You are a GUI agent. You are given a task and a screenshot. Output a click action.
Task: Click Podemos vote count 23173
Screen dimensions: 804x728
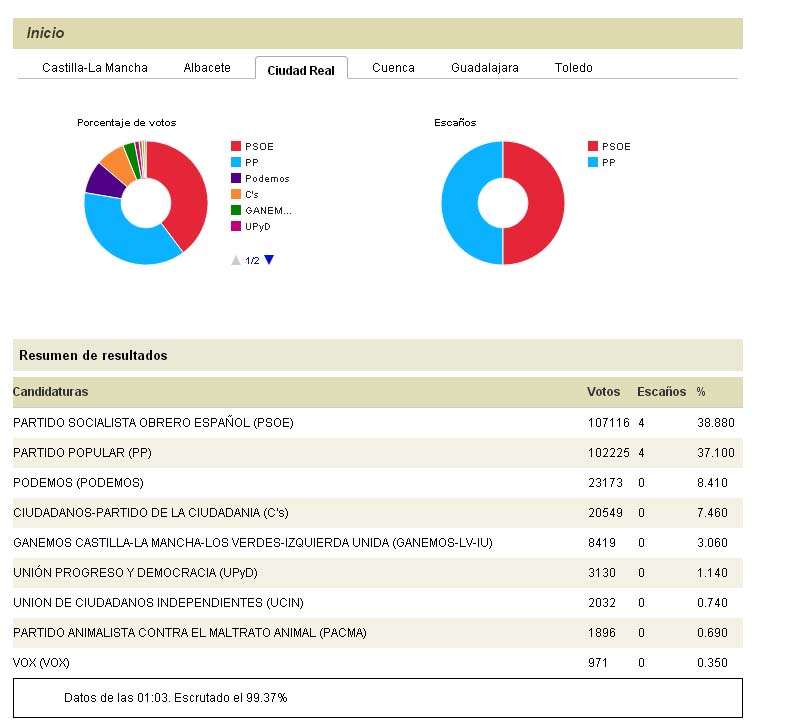tap(606, 483)
